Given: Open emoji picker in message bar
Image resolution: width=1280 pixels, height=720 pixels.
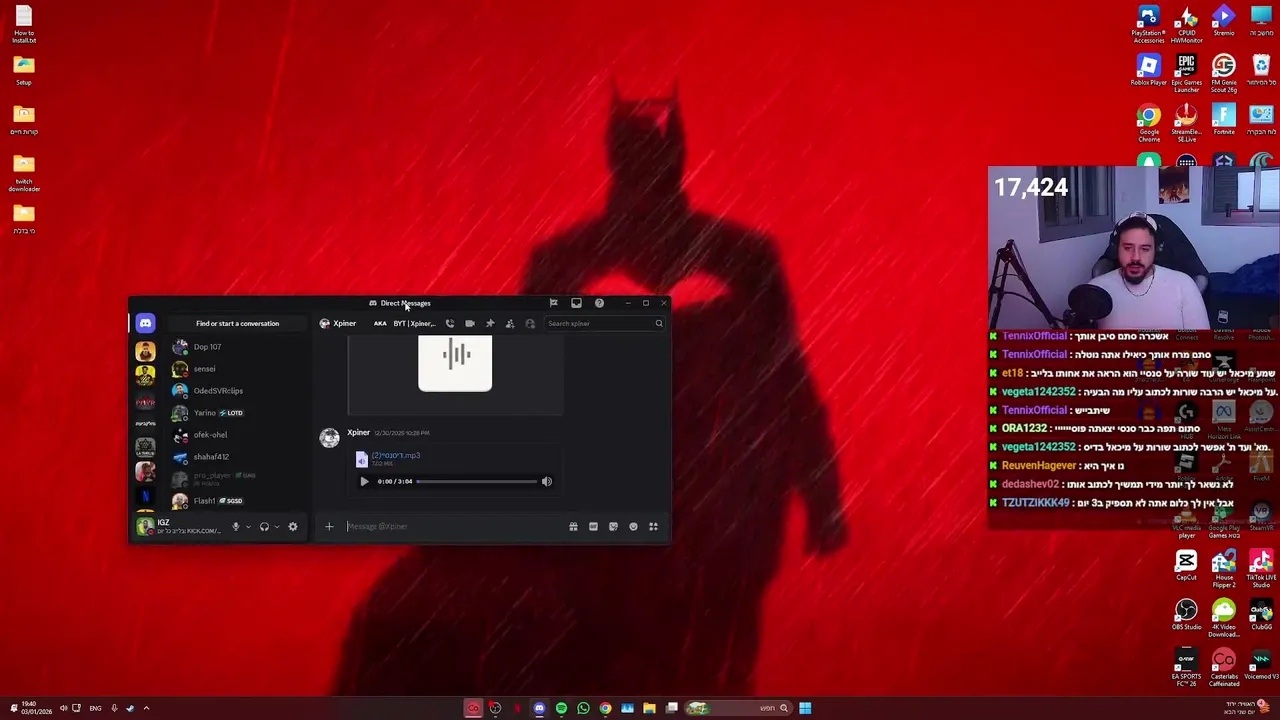Looking at the screenshot, I should click(633, 526).
